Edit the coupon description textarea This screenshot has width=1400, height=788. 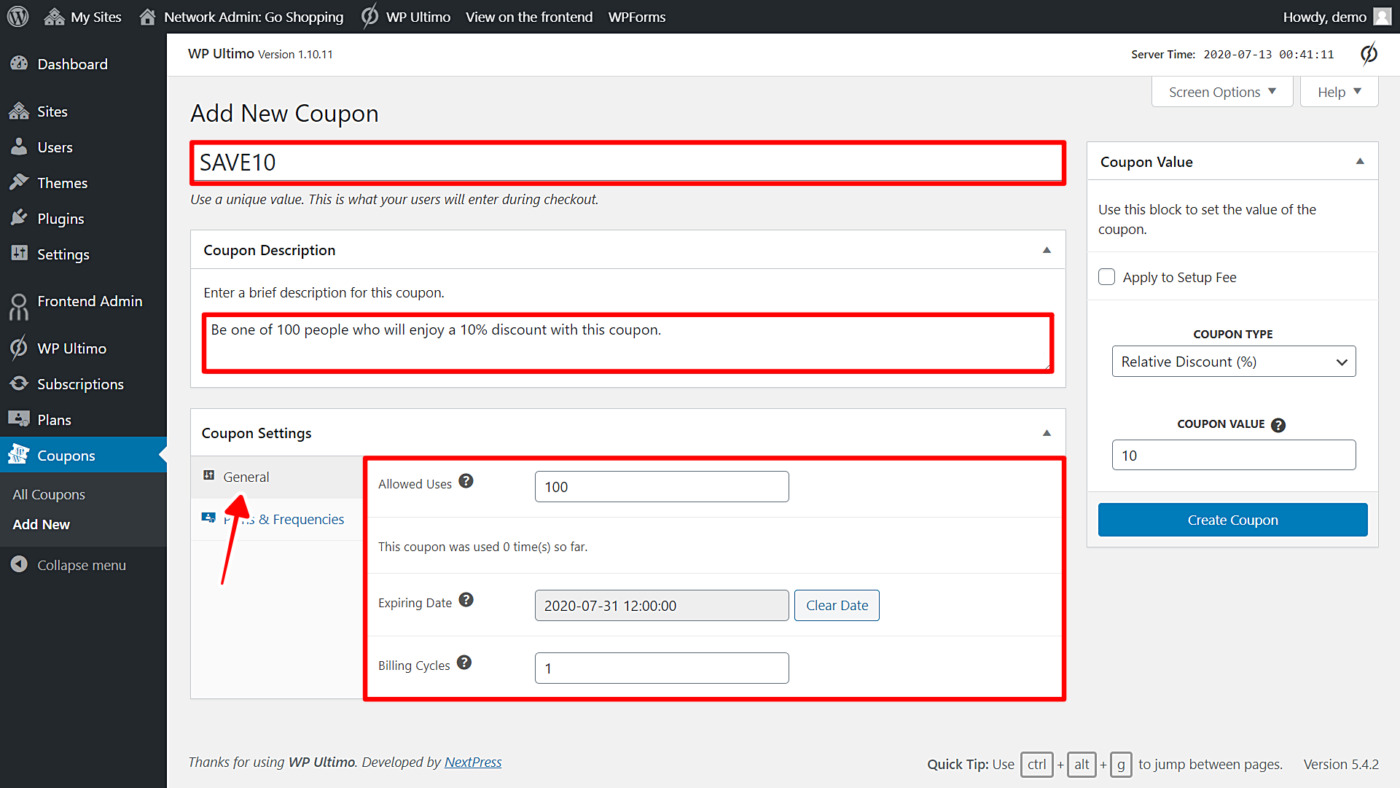click(x=628, y=343)
